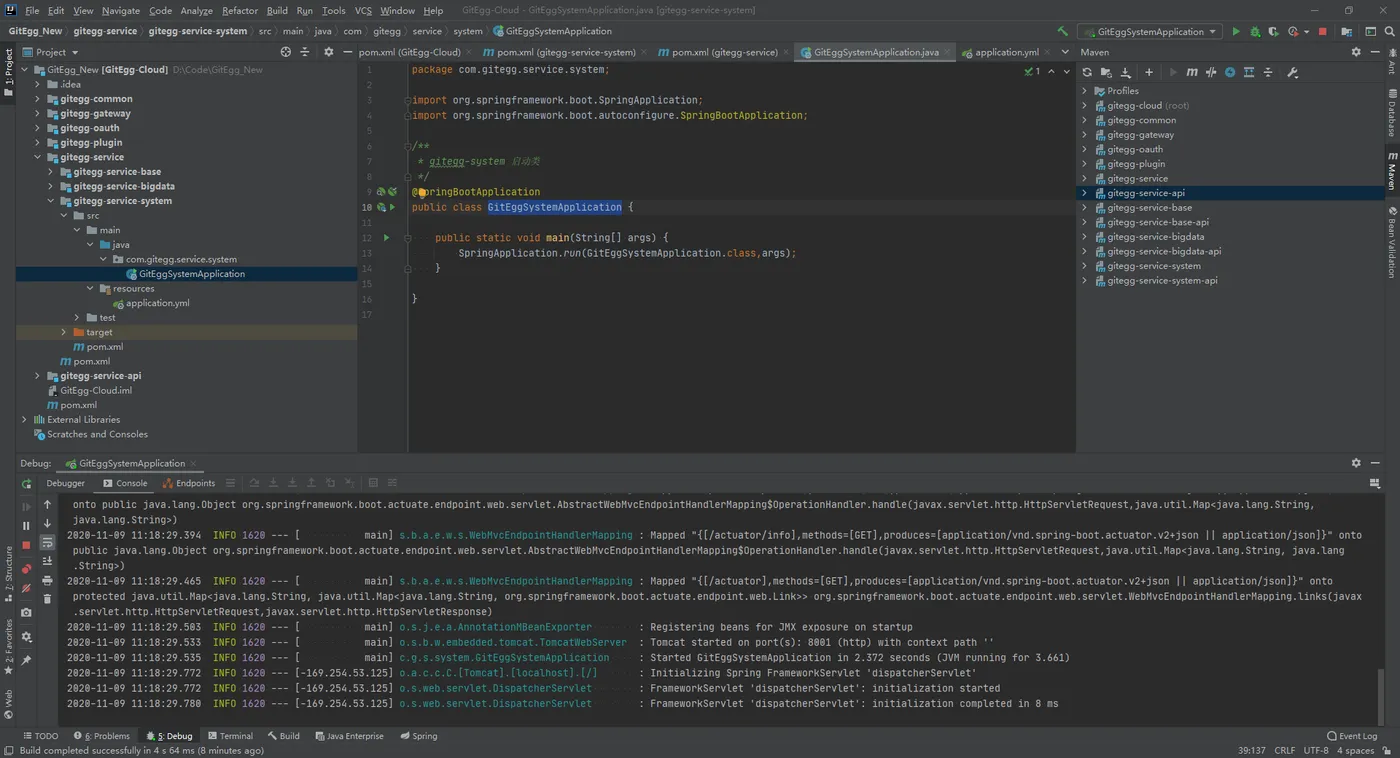Toggle soft-wrap in the console
The width and height of the screenshot is (1400, 758).
(47, 542)
